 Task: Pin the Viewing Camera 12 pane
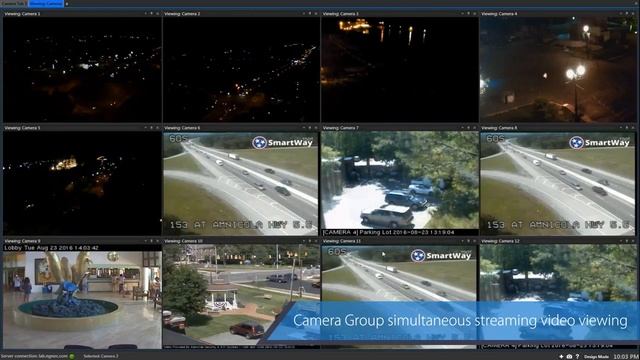click(627, 241)
